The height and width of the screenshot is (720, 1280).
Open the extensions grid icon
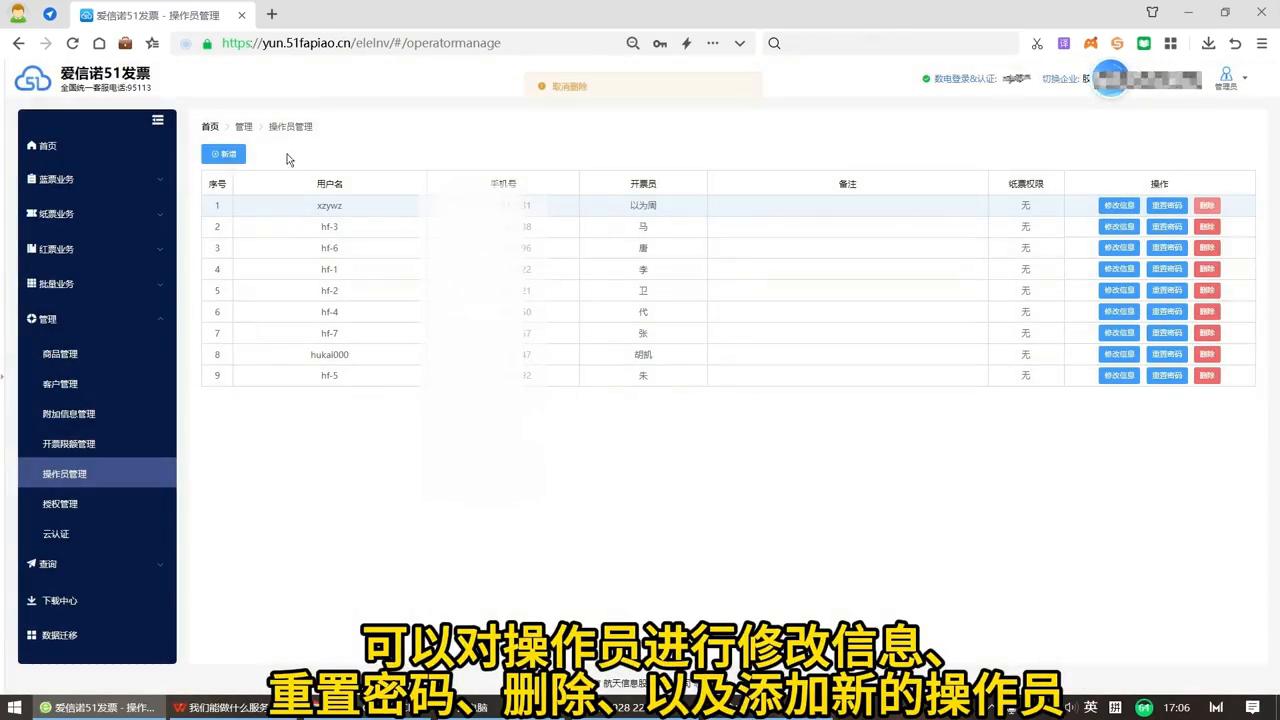click(1170, 43)
